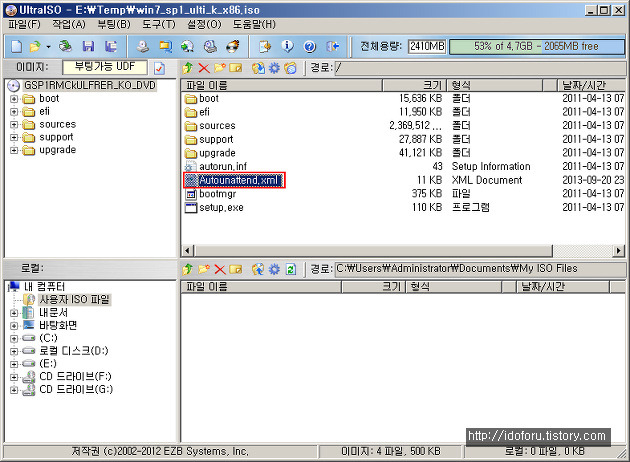Open the 부팅(B) menu
630x462 pixels.
[114, 25]
